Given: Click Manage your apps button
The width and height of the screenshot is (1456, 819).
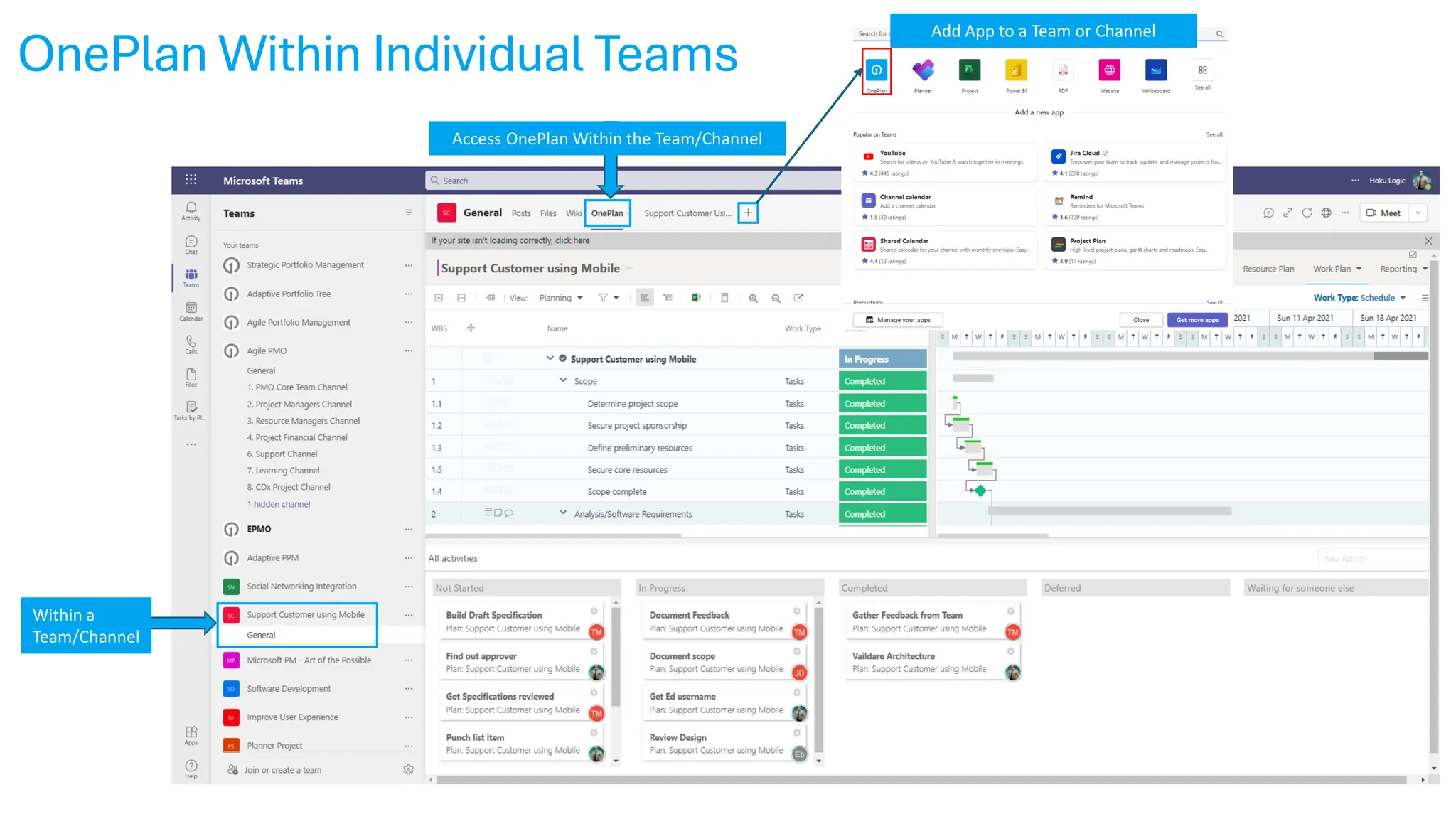Looking at the screenshot, I should click(898, 320).
